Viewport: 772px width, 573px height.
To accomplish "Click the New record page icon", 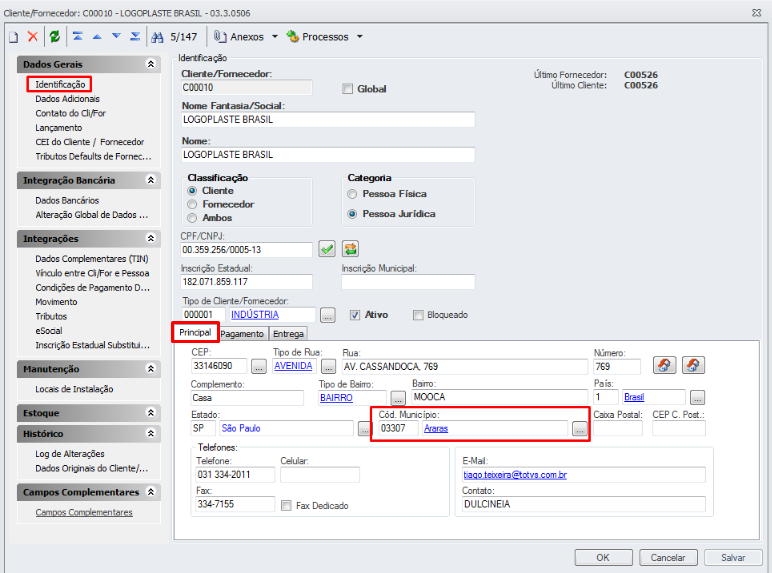I will pos(13,37).
